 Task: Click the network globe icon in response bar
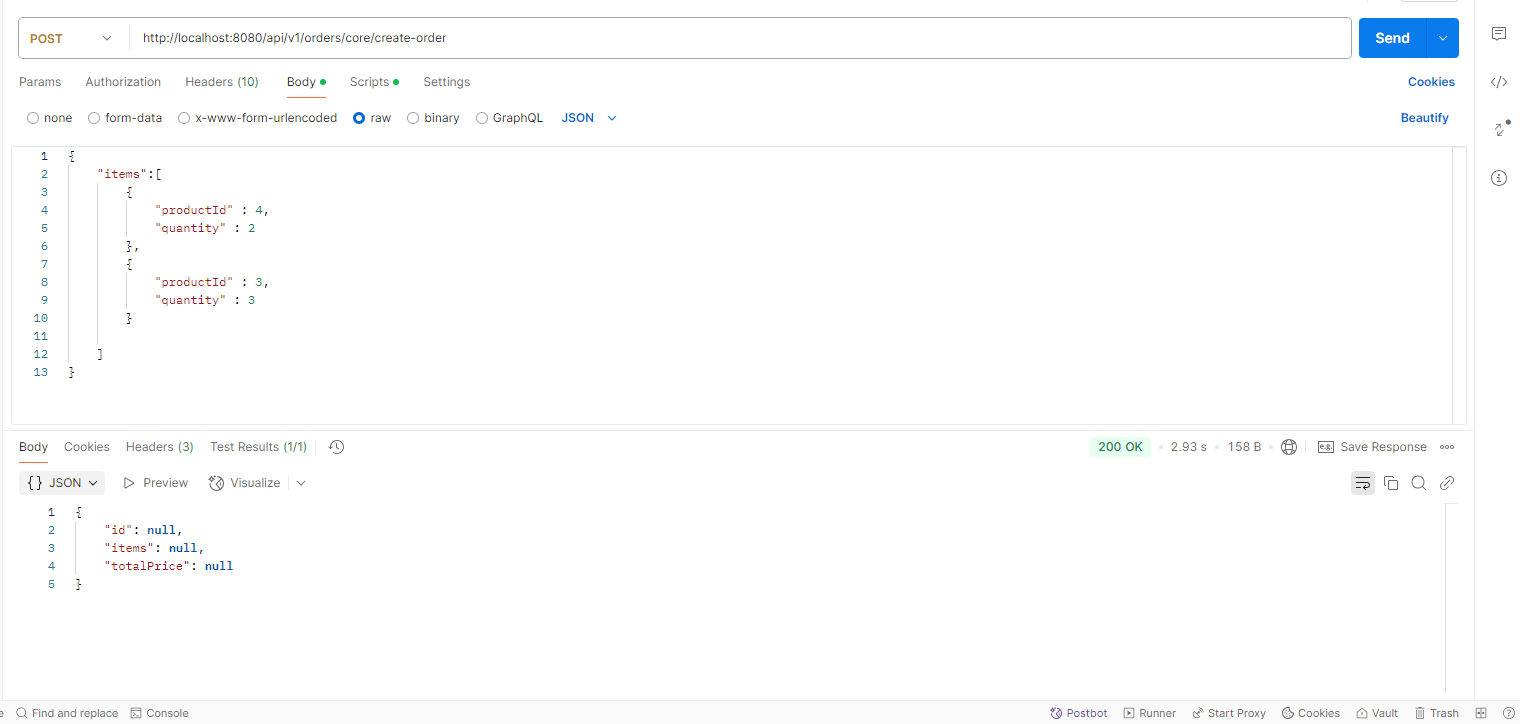[1289, 447]
